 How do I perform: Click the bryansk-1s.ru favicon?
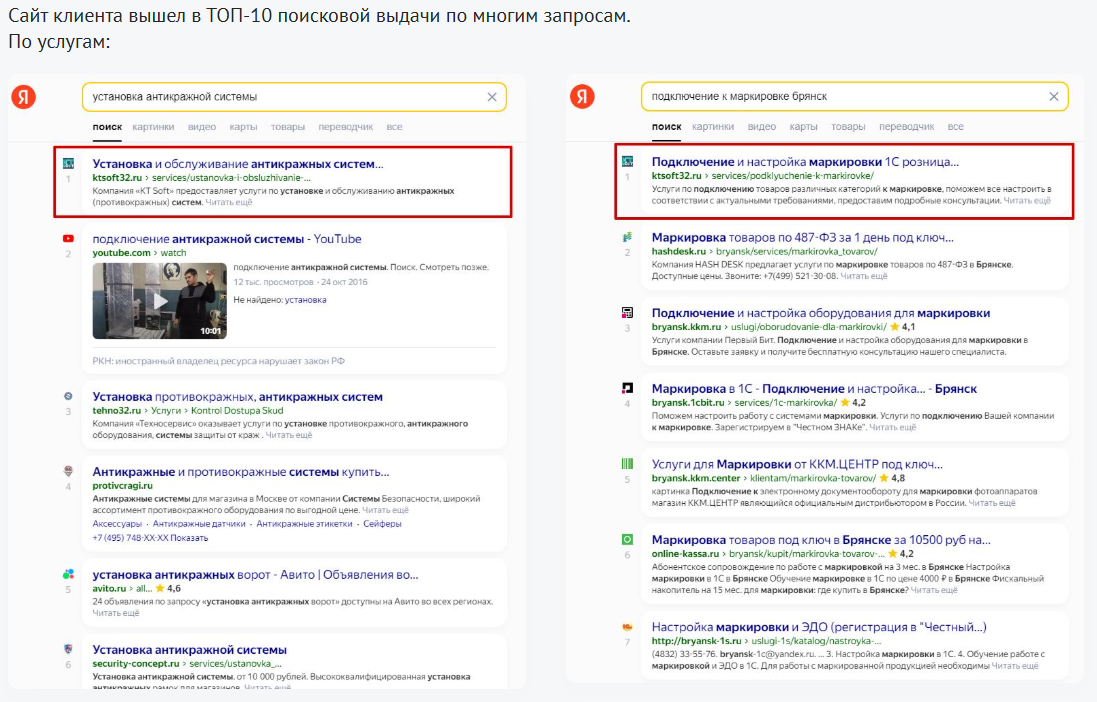pos(628,627)
